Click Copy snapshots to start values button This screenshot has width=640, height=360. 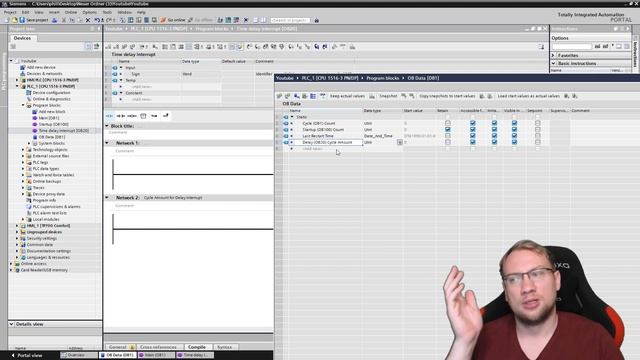pos(447,96)
